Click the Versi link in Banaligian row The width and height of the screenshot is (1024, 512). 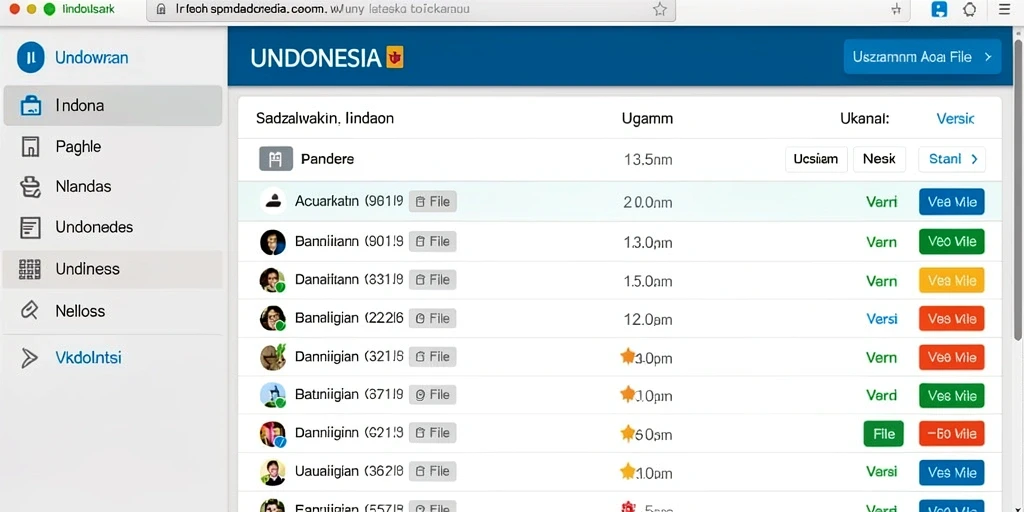point(882,319)
